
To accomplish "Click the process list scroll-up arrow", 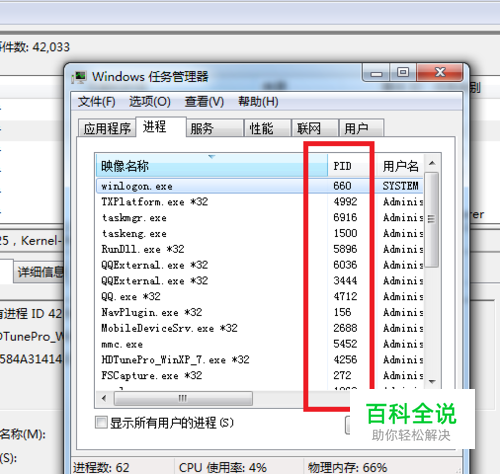I will coord(432,163).
